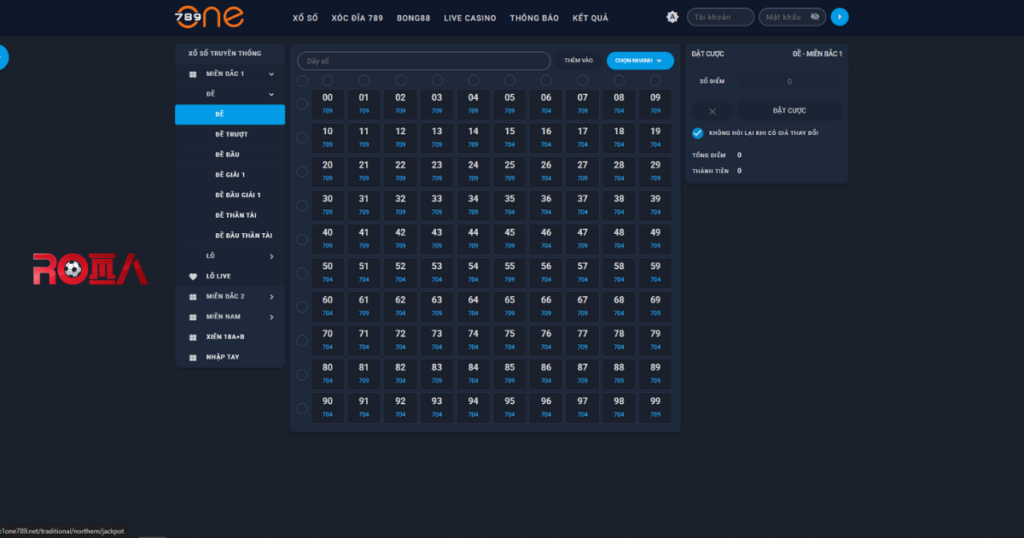Click the grid icon beside Xiên 18A+B

pyautogui.click(x=193, y=337)
